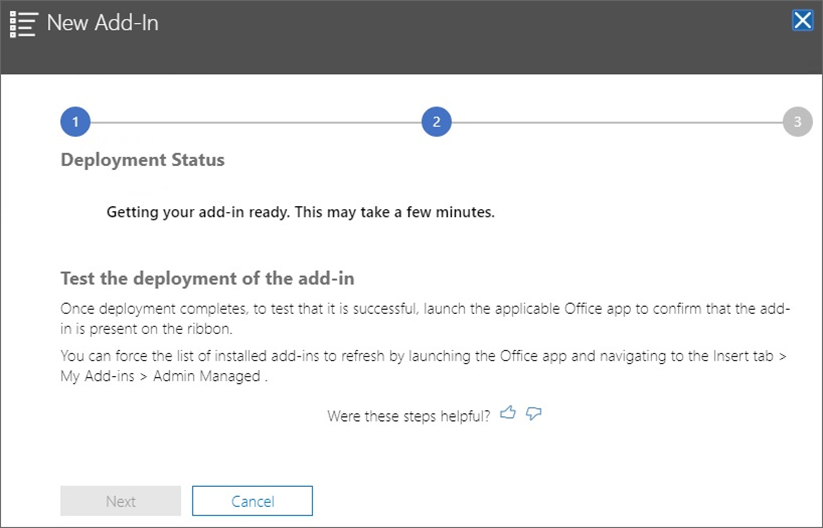The width and height of the screenshot is (823, 528).
Task: Close the New Add-In dialog
Action: click(802, 20)
